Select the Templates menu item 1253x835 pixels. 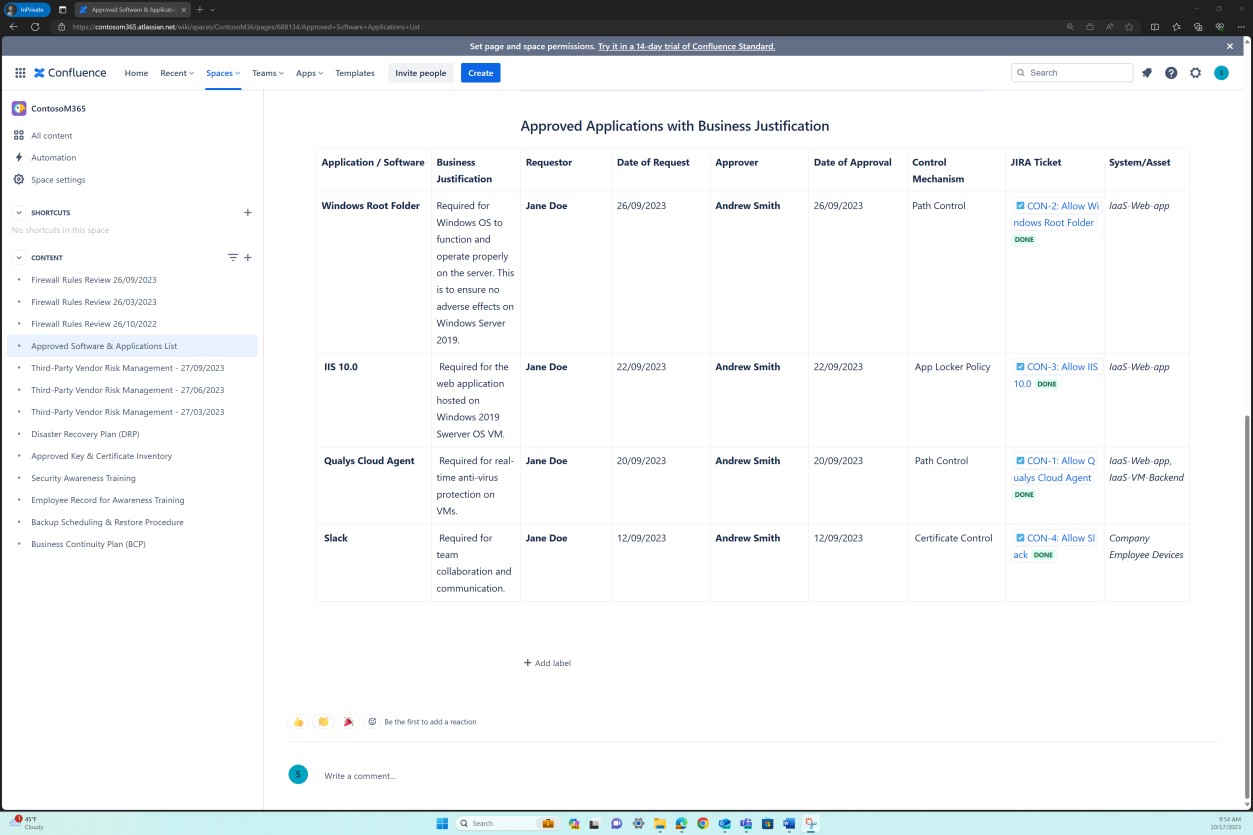[355, 72]
